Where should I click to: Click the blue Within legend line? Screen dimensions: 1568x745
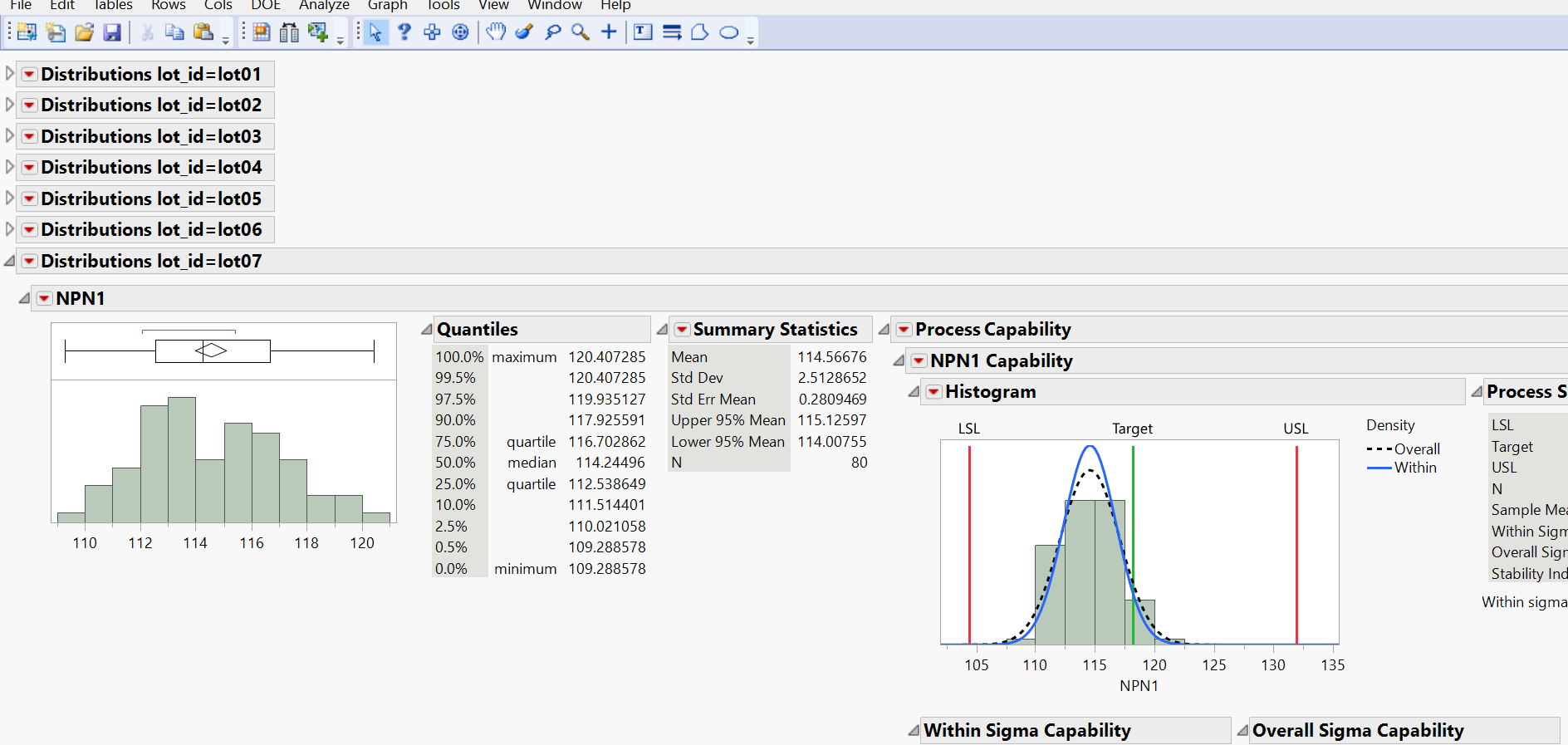point(1379,468)
